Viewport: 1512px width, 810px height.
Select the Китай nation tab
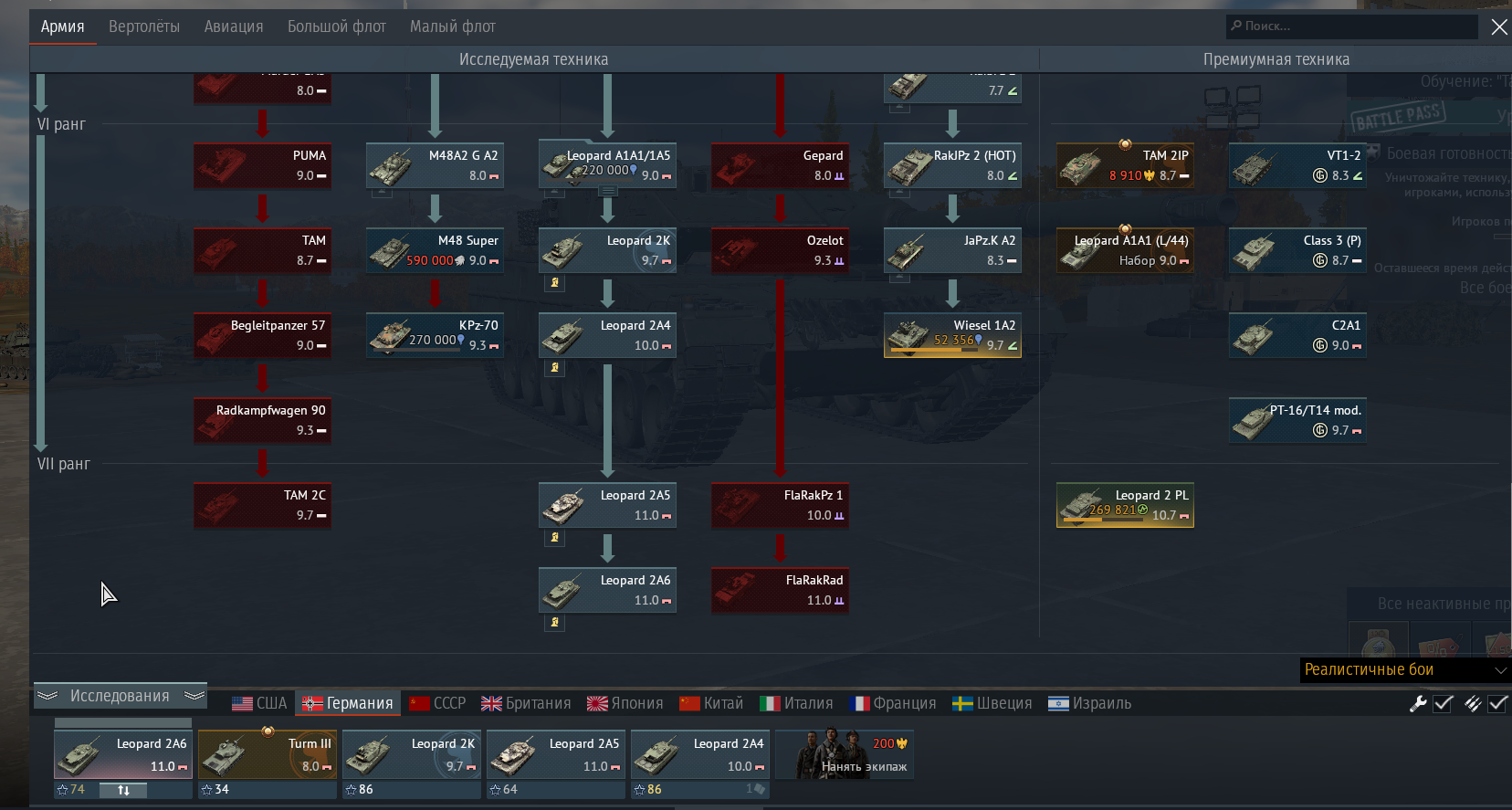(711, 703)
